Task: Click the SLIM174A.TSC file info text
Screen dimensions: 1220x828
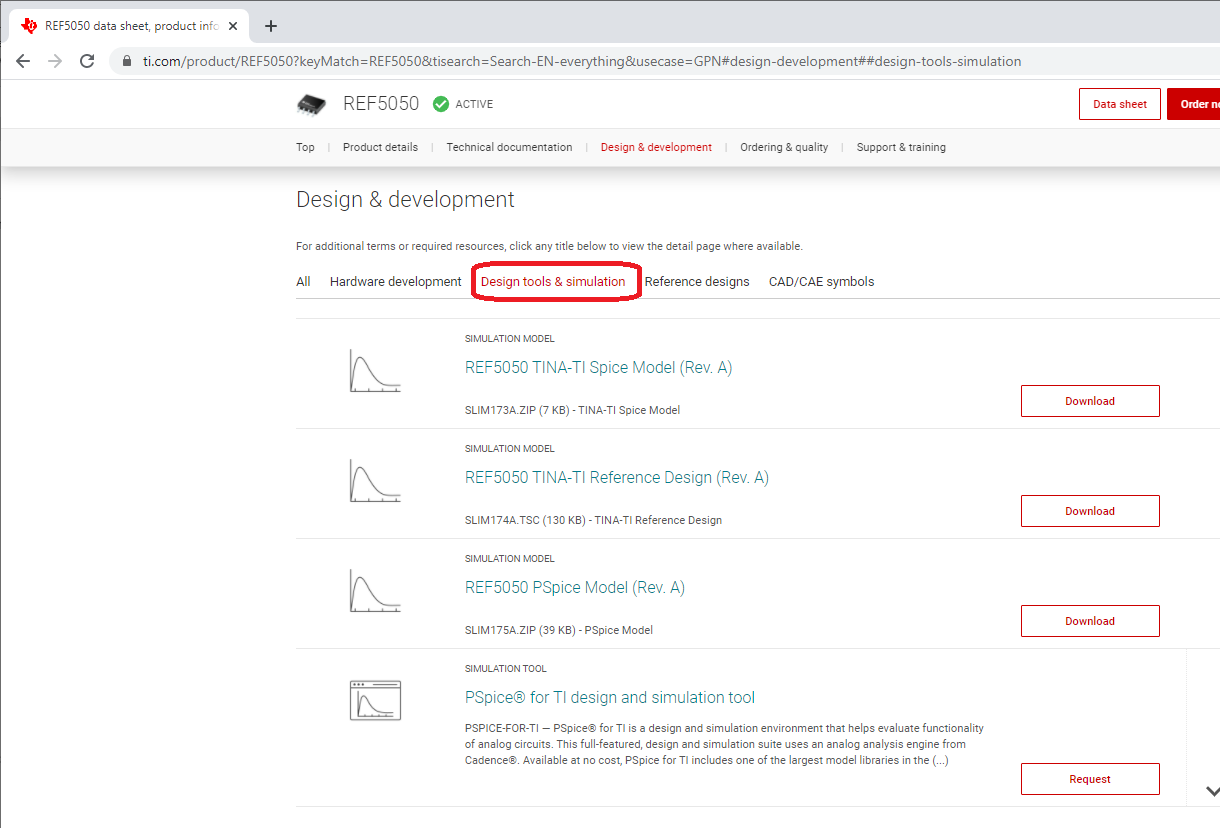Action: 593,520
